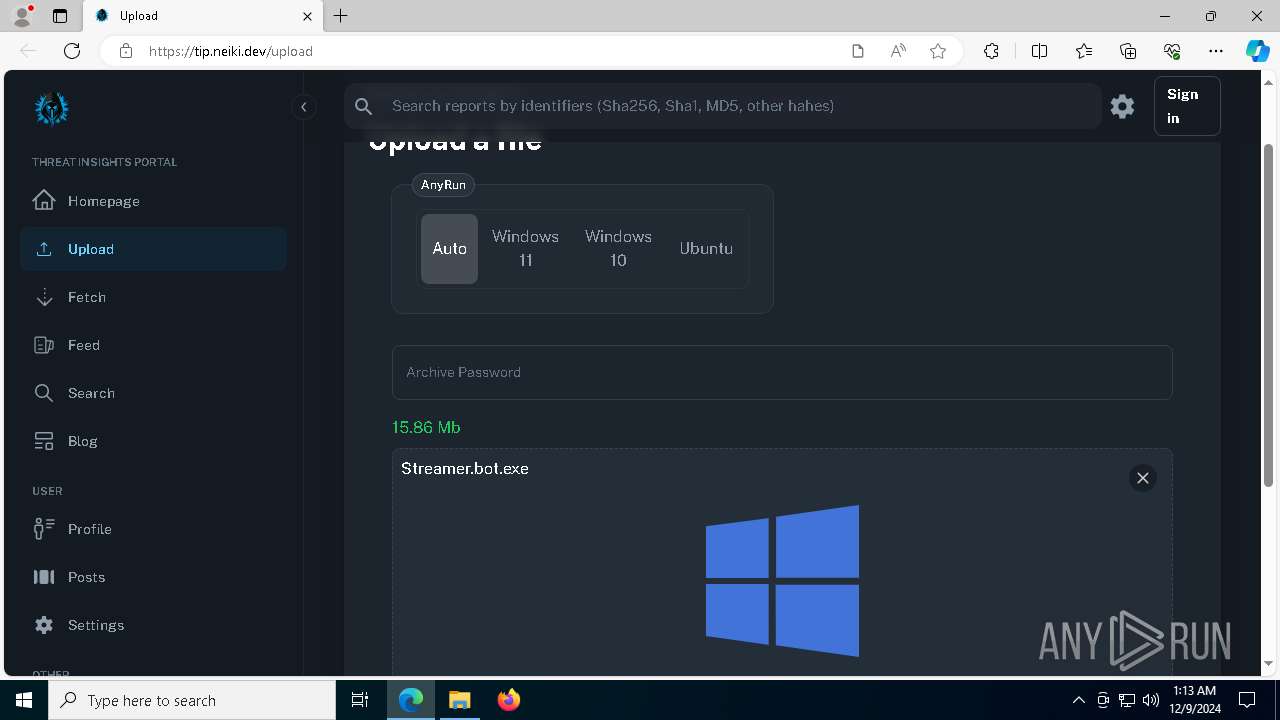Viewport: 1280px width, 720px height.
Task: Open the Windows Start menu
Action: [24, 700]
